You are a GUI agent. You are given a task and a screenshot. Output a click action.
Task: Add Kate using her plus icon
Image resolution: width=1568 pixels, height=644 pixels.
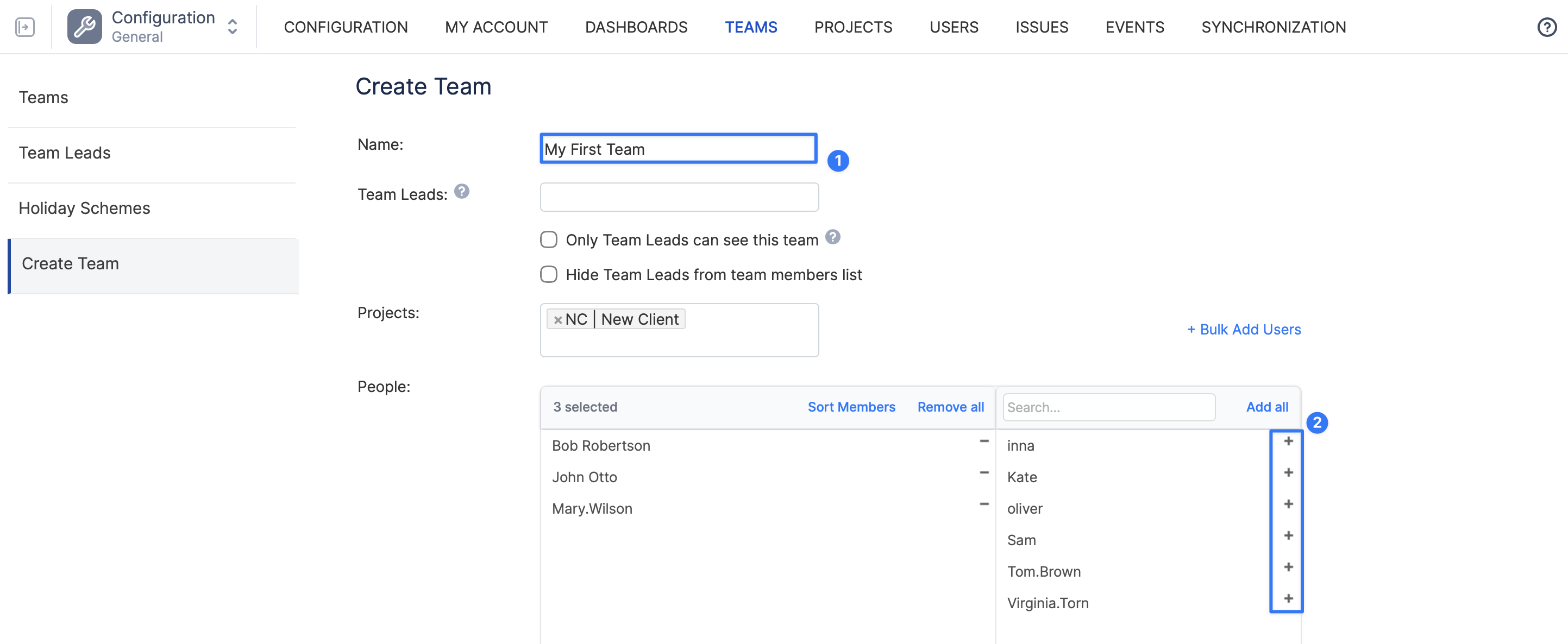coord(1288,472)
